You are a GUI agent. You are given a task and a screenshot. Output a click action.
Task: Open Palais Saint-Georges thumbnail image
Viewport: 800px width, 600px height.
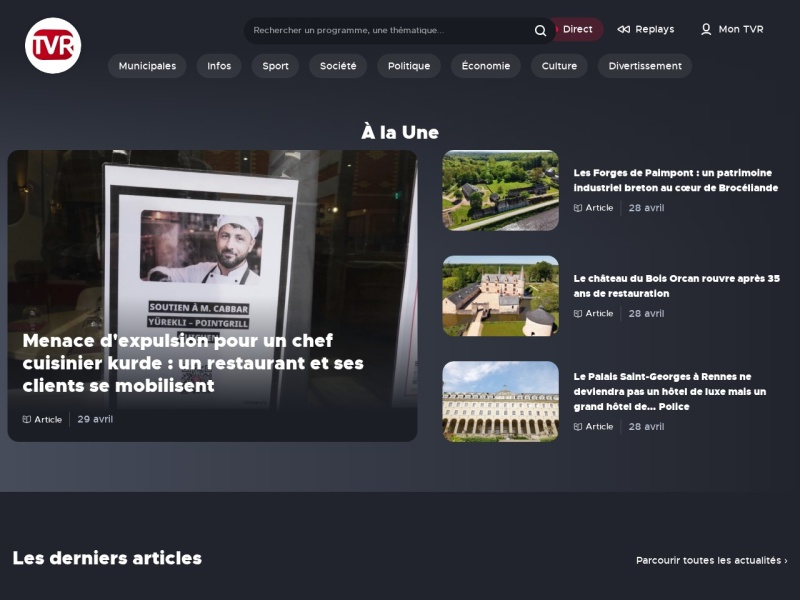(501, 402)
